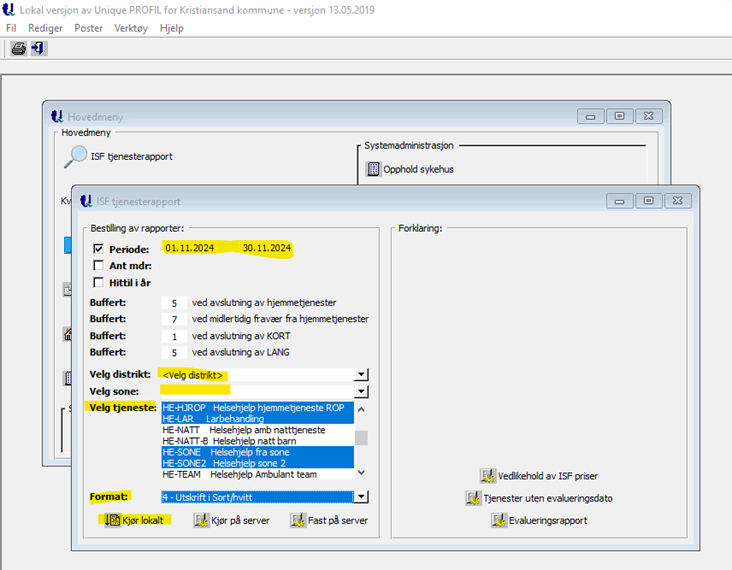Click Opphold sykehus text in Hovedmeny
Screen dimensions: 732x570
click(x=418, y=169)
